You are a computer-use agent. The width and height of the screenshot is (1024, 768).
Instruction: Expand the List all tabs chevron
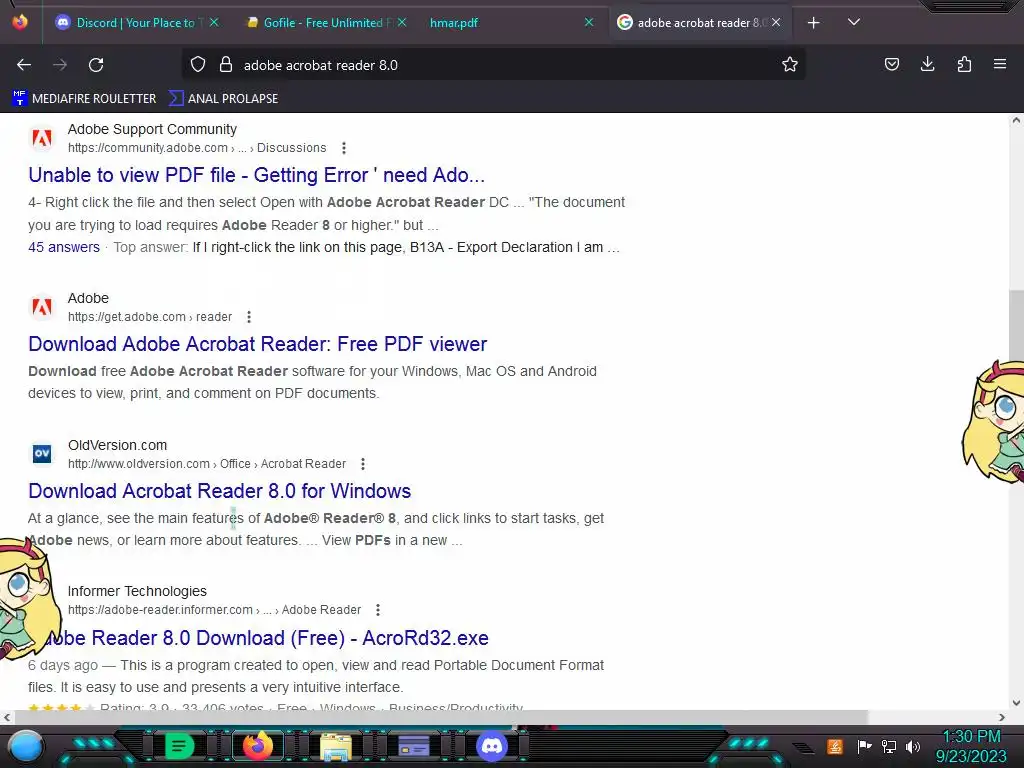tap(854, 22)
